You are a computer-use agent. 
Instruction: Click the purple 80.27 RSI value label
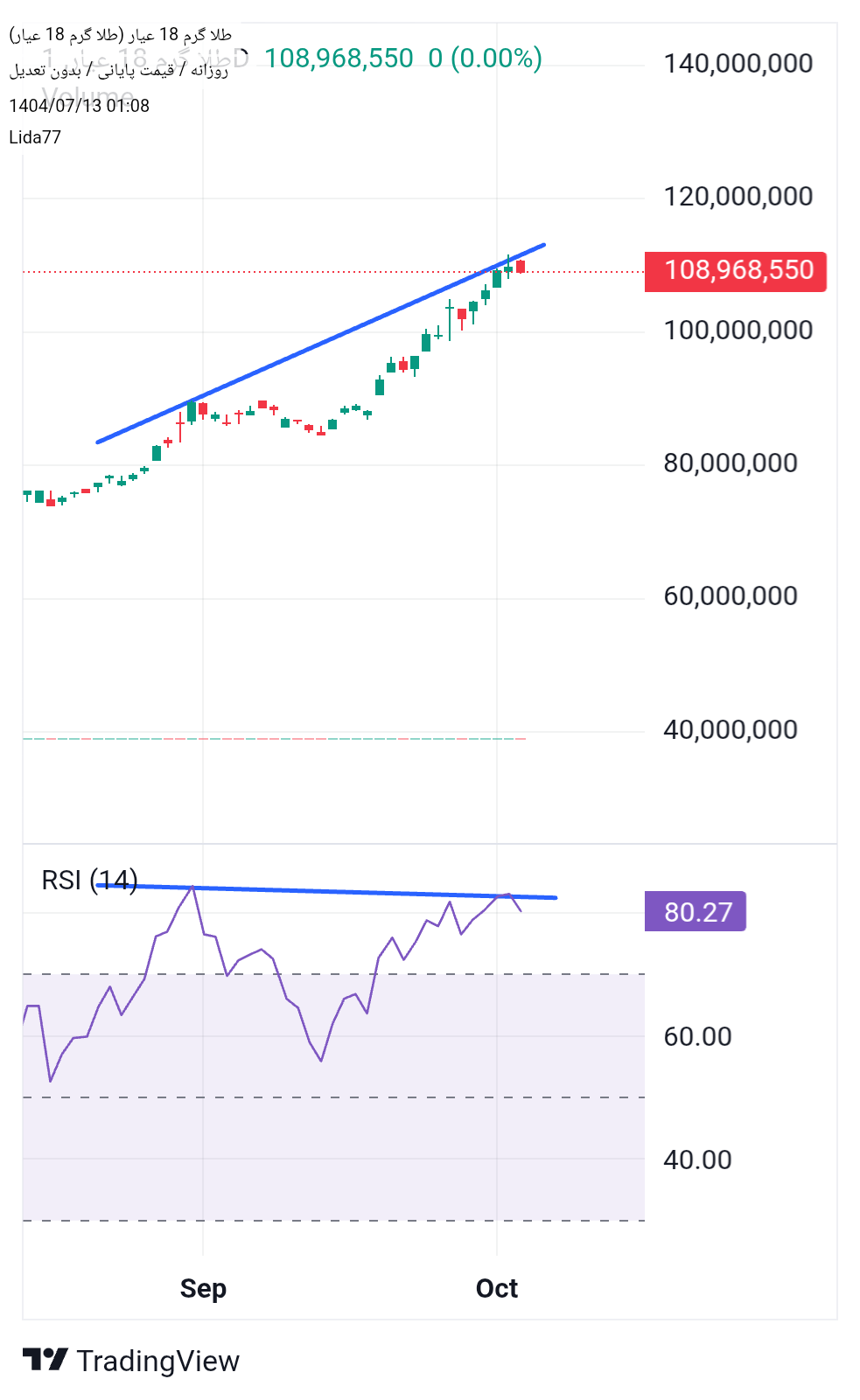click(x=696, y=912)
